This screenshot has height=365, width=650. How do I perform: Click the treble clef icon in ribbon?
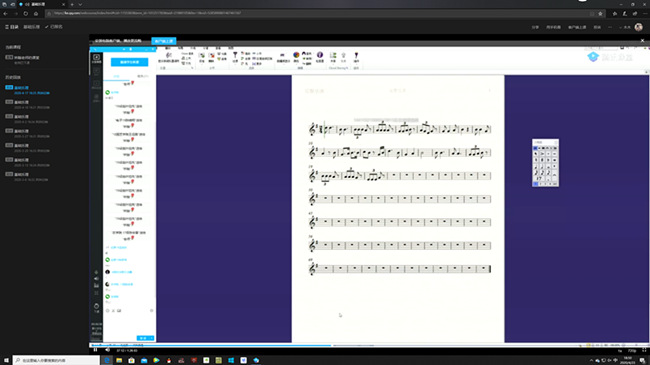pyautogui.click(x=168, y=55)
